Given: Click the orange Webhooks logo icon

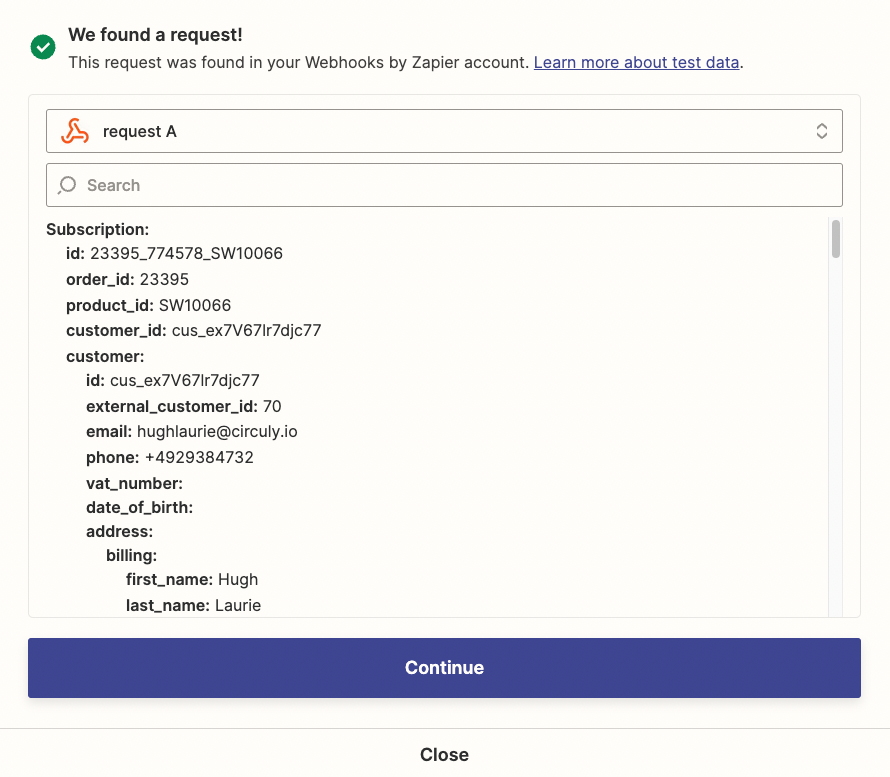Looking at the screenshot, I should [75, 131].
